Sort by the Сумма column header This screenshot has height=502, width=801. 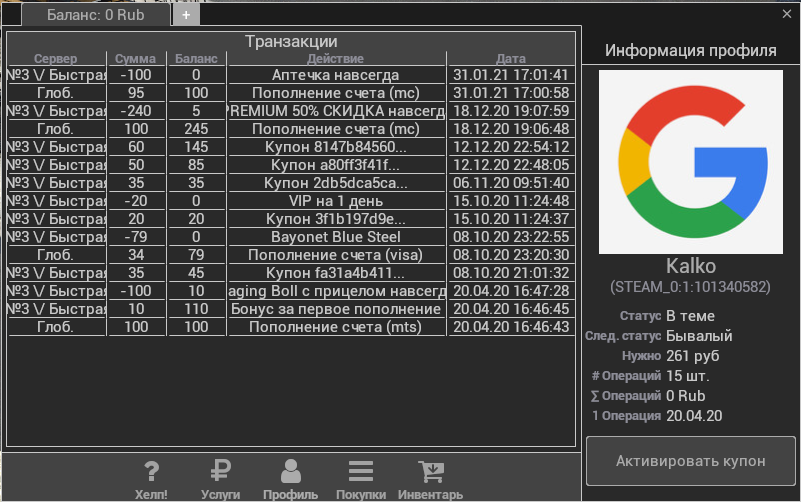135,59
